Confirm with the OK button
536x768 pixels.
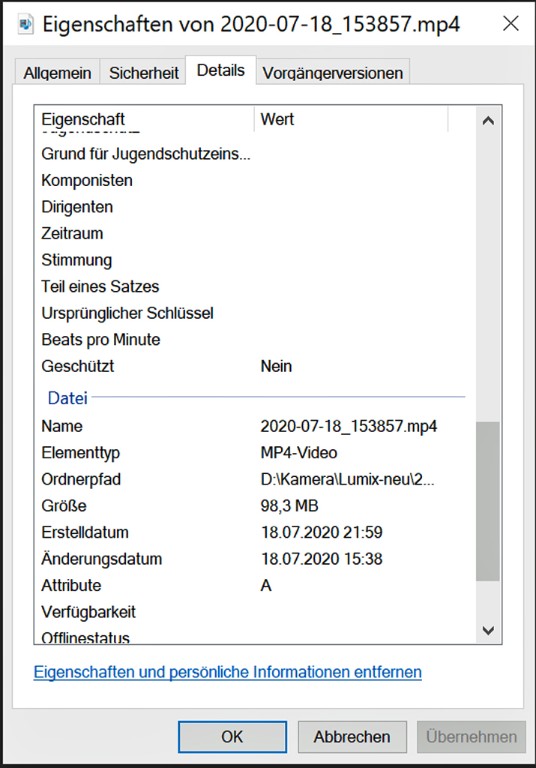232,737
